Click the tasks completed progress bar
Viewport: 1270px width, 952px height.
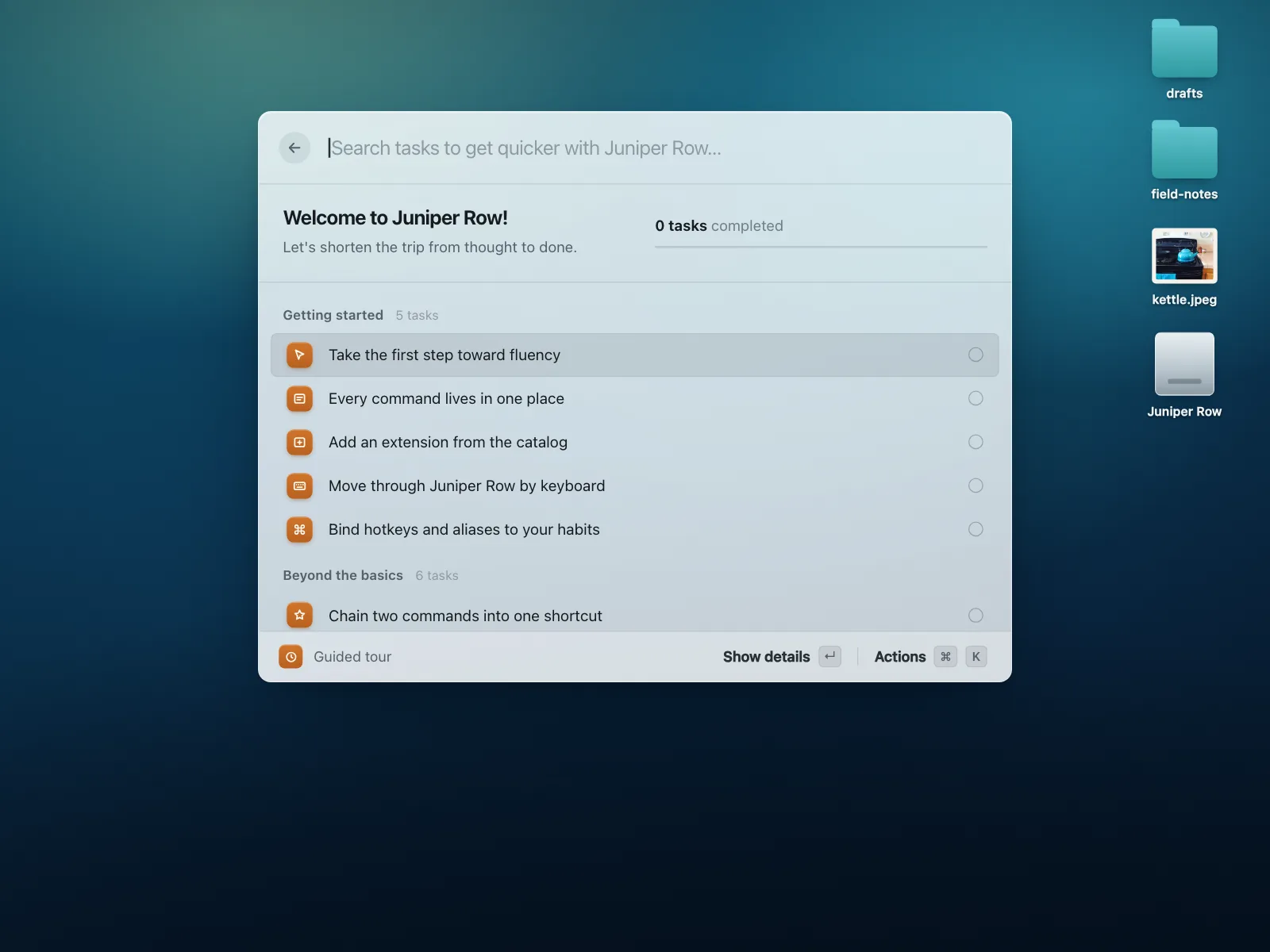click(x=821, y=247)
